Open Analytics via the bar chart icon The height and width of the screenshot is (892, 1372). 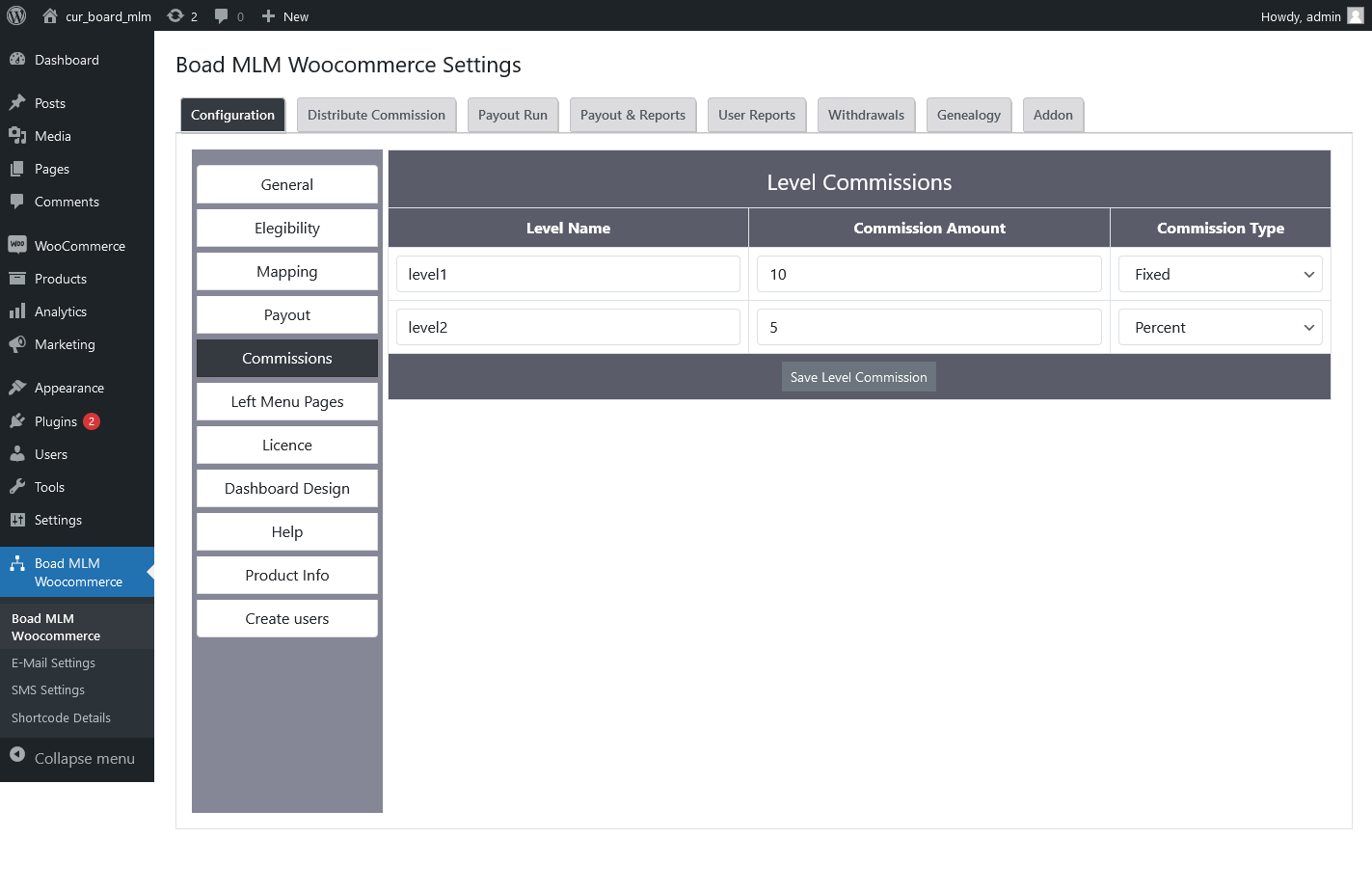point(19,311)
